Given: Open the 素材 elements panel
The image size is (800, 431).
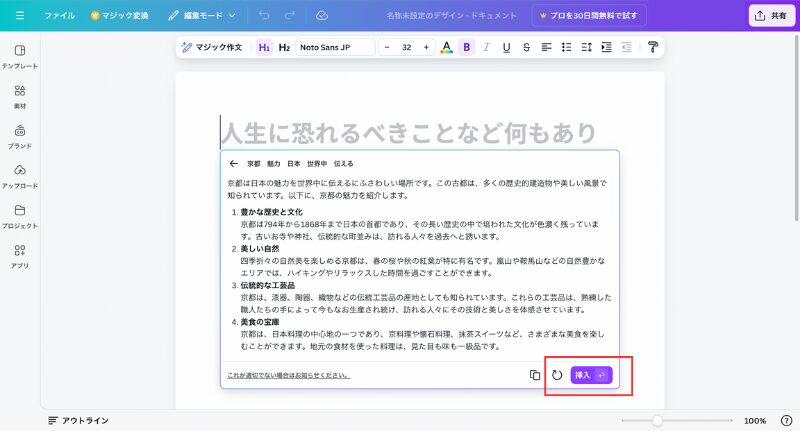Looking at the screenshot, I should coord(20,96).
